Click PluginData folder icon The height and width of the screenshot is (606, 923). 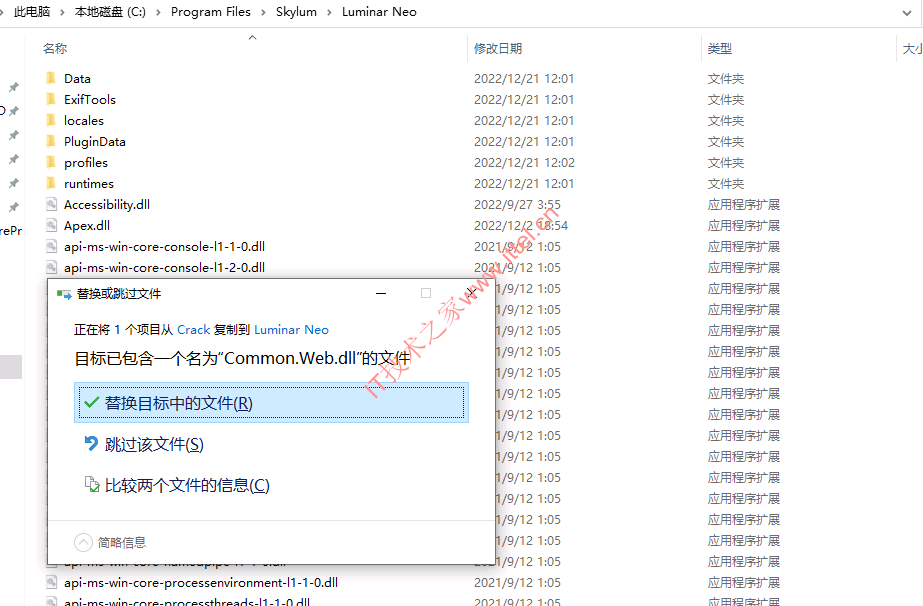[x=51, y=141]
